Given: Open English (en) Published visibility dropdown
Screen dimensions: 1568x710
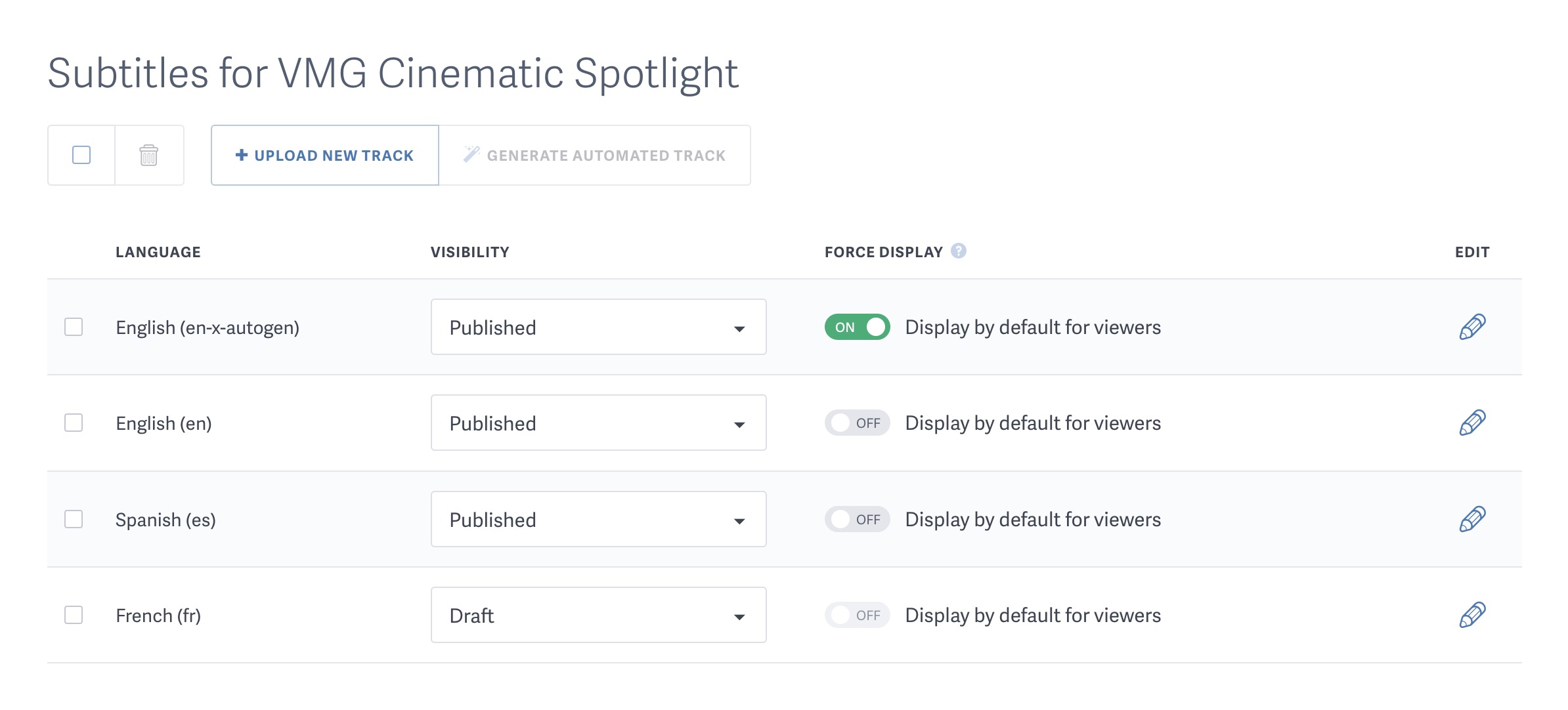Looking at the screenshot, I should point(598,423).
